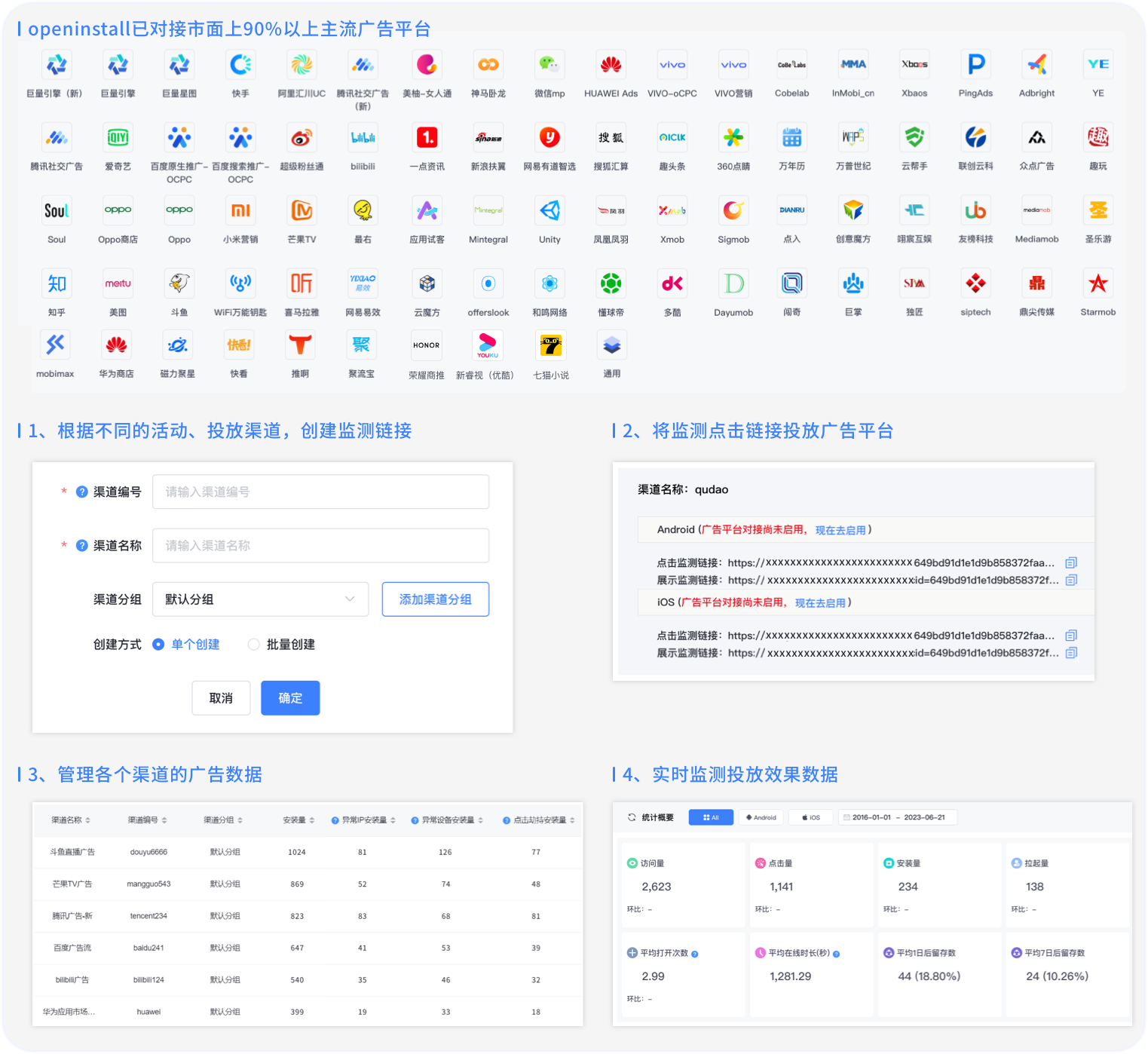Screen dimensions: 1148x1054
Task: Click the 新睿视 (优酷) icon
Action: [488, 345]
